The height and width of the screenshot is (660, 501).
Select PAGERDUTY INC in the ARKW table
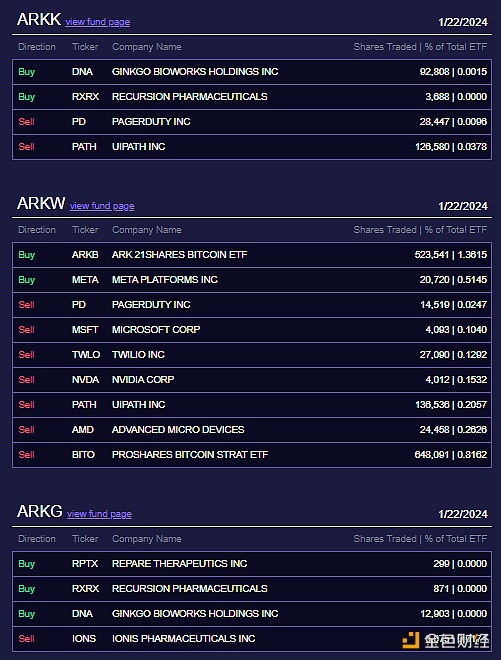[151, 304]
